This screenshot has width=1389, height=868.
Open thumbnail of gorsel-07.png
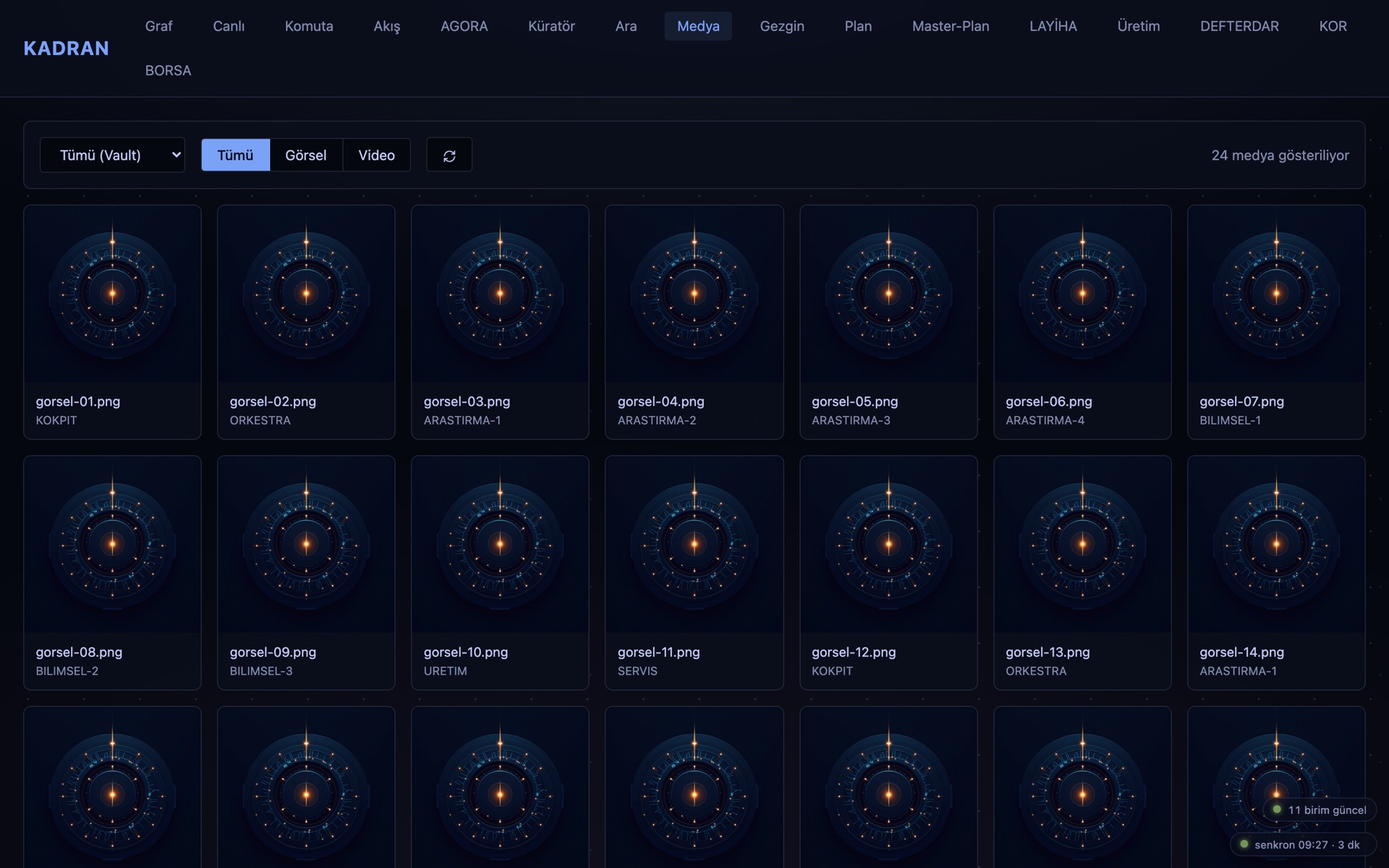(1276, 294)
